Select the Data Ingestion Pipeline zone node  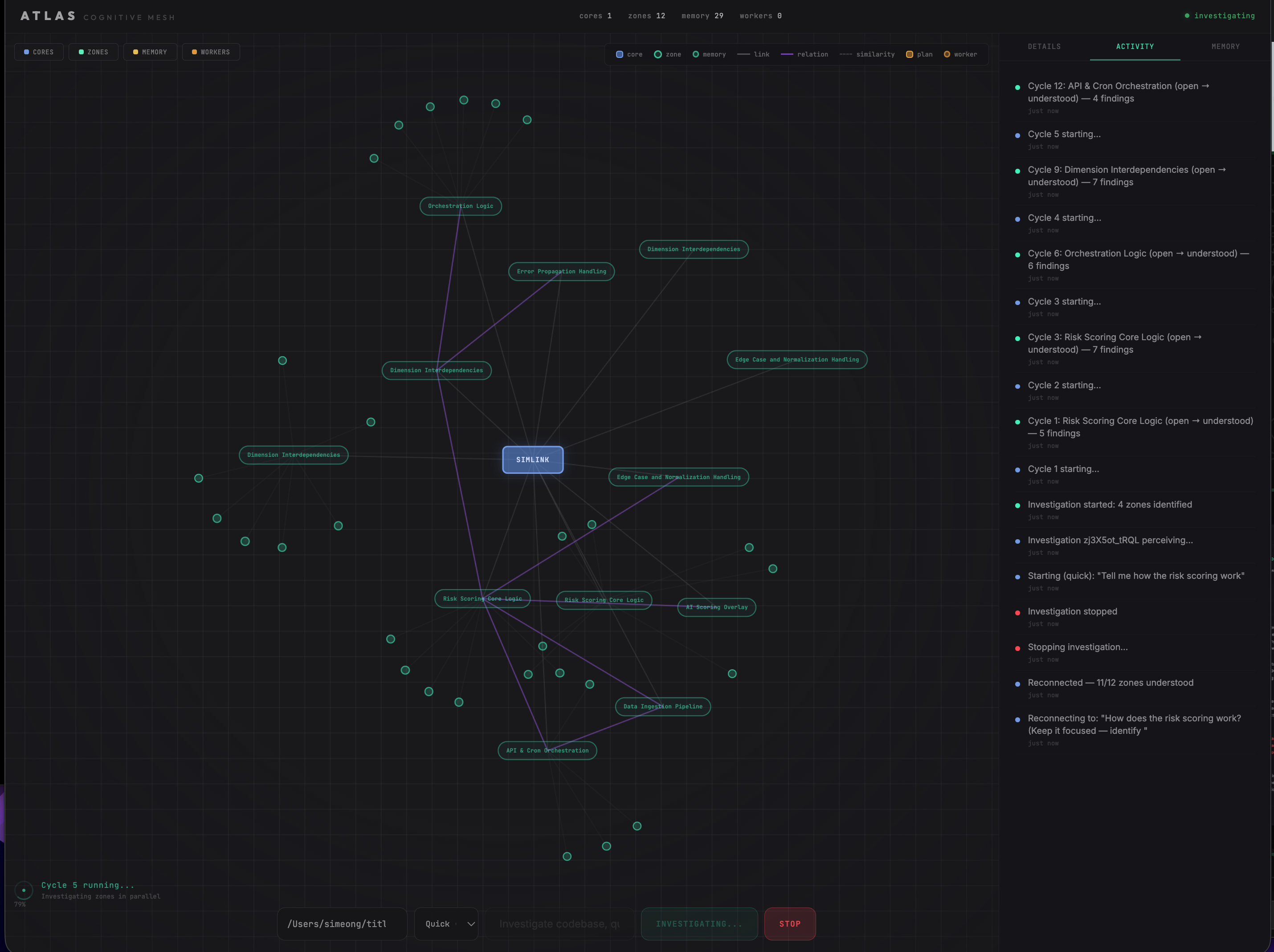[662, 706]
